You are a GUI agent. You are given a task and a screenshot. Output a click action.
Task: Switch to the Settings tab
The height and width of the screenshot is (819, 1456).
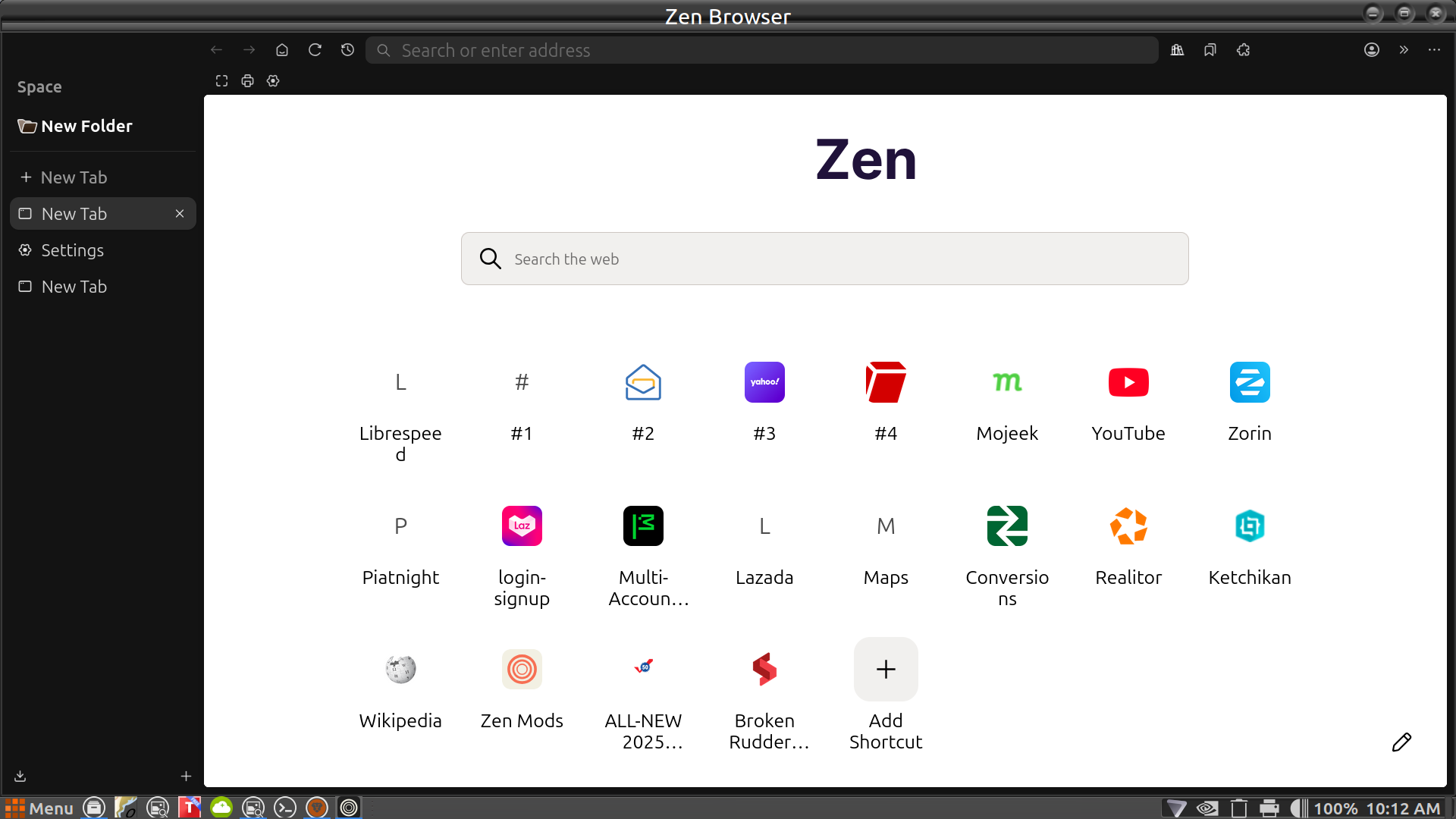[x=72, y=250]
